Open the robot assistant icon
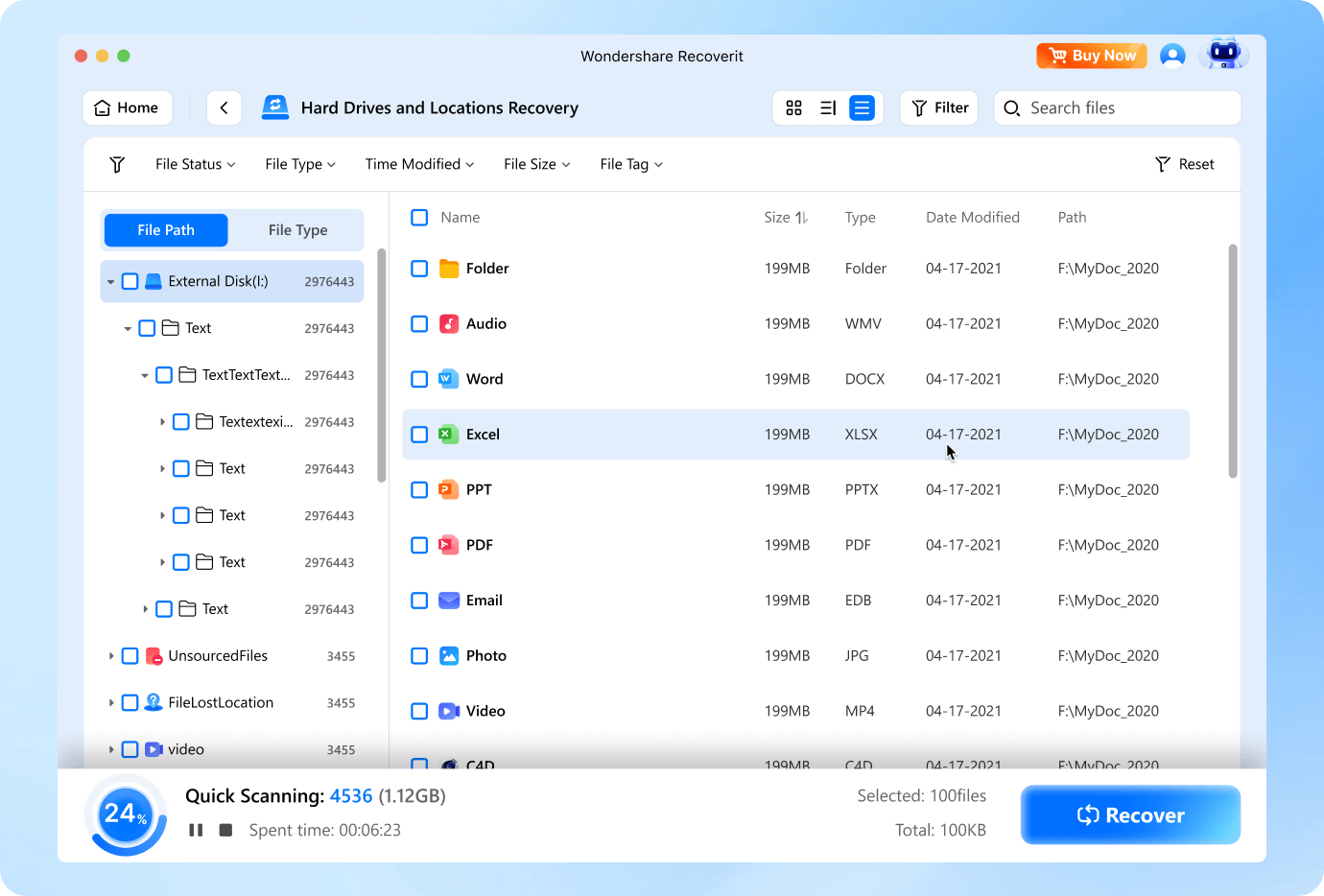Viewport: 1324px width, 896px height. [x=1223, y=54]
